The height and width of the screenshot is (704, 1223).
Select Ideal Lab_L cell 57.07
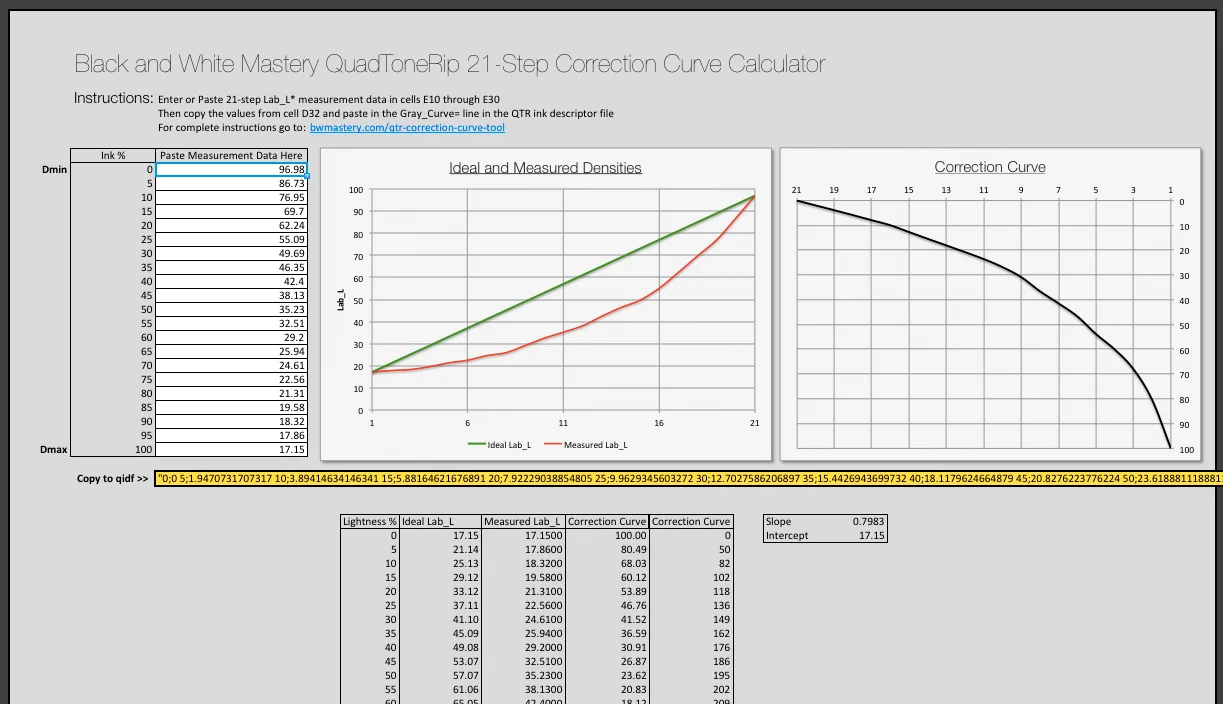(441, 676)
